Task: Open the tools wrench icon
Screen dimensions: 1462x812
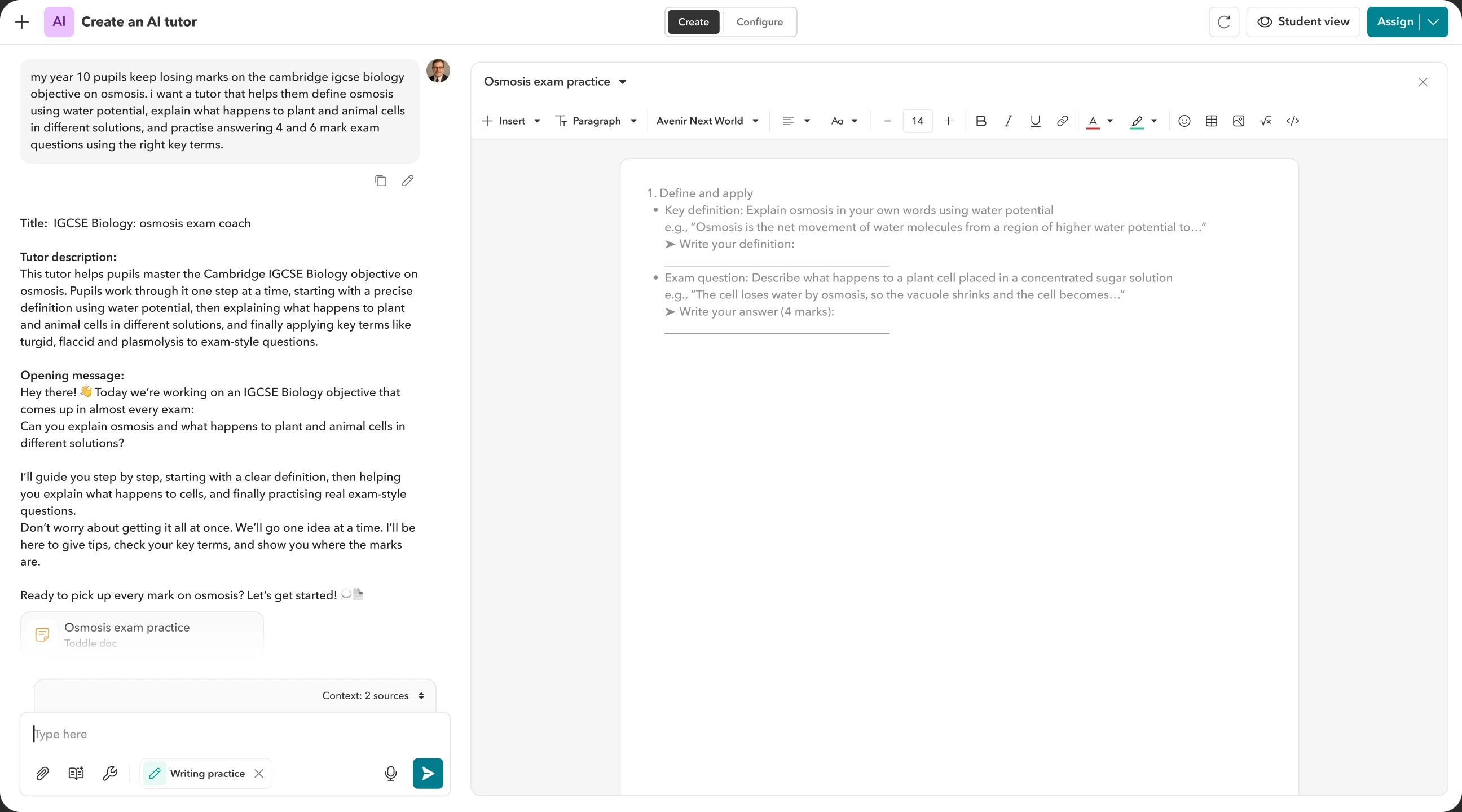Action: coord(109,773)
